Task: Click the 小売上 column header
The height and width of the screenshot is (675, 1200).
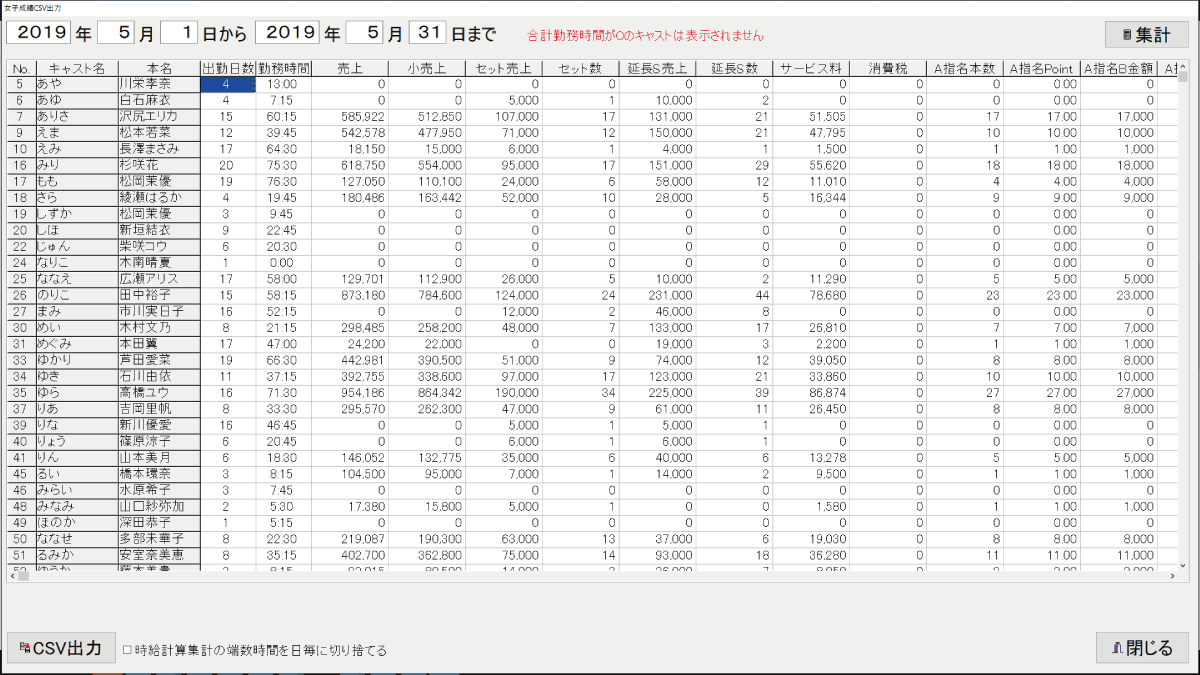Action: tap(426, 69)
